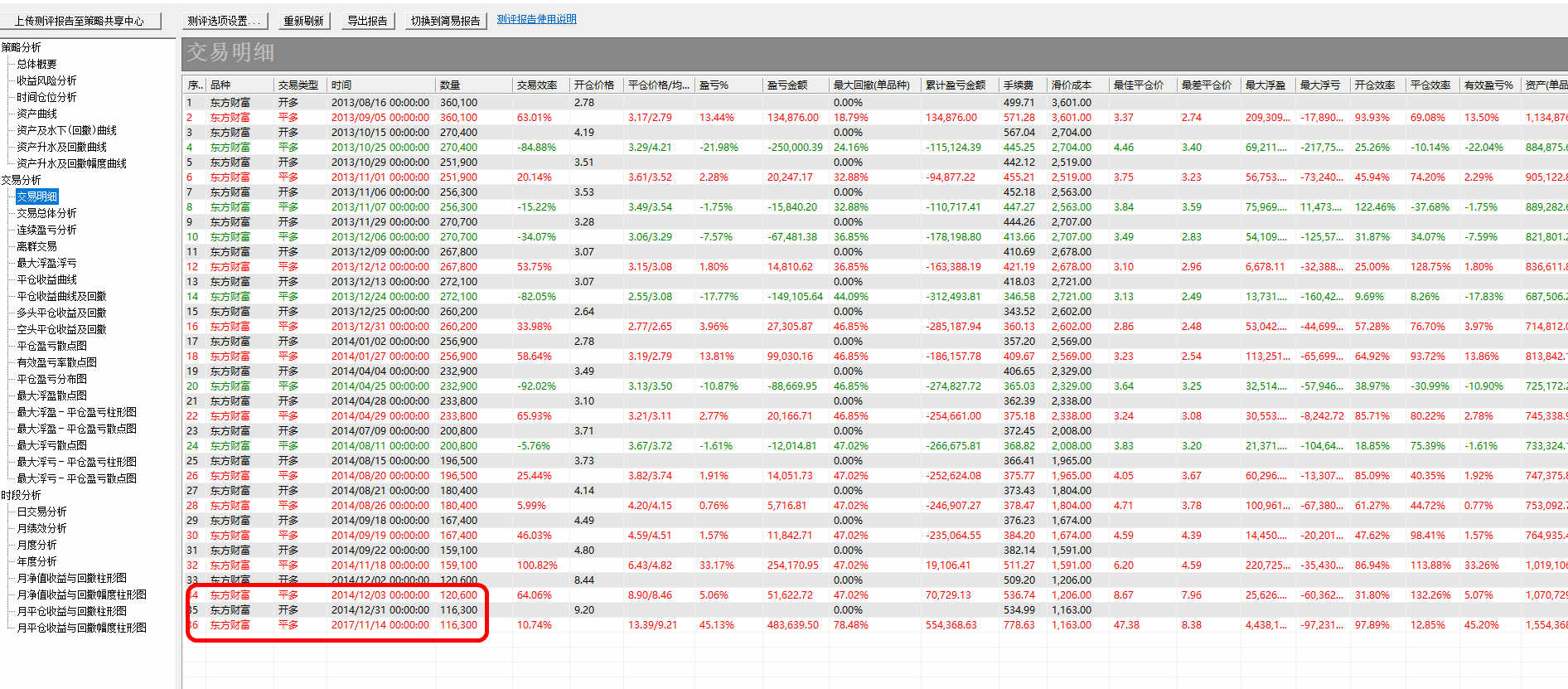Select 月度分析 under 时段分析

click(x=37, y=545)
